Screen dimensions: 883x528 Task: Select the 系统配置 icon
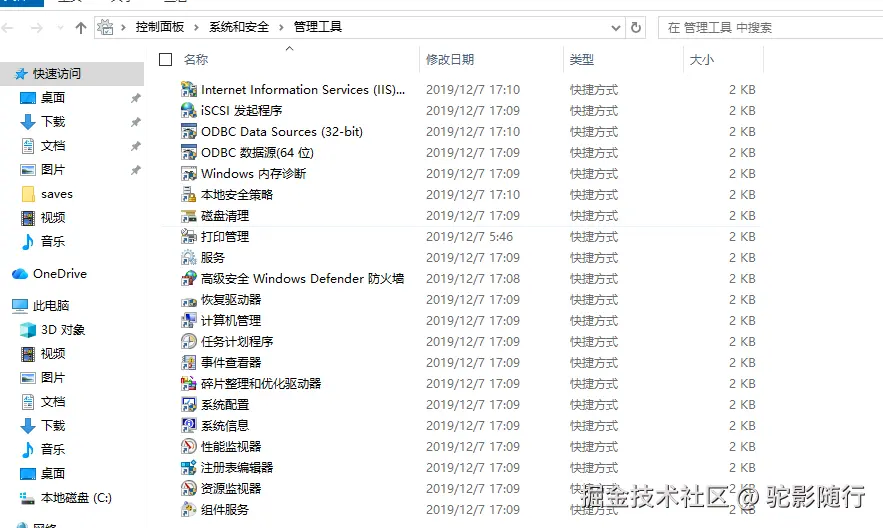(x=189, y=405)
